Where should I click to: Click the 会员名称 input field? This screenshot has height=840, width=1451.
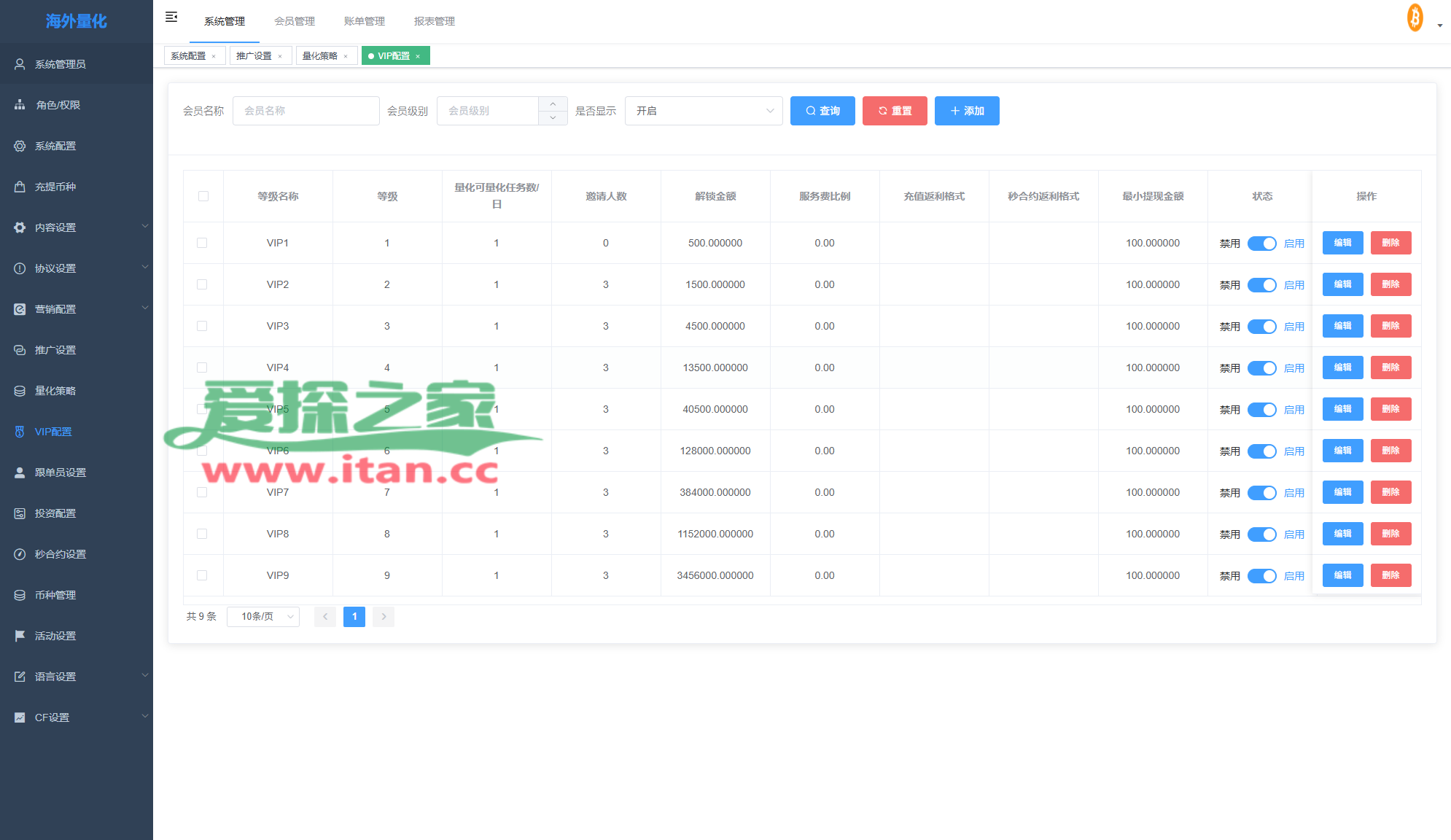[306, 111]
